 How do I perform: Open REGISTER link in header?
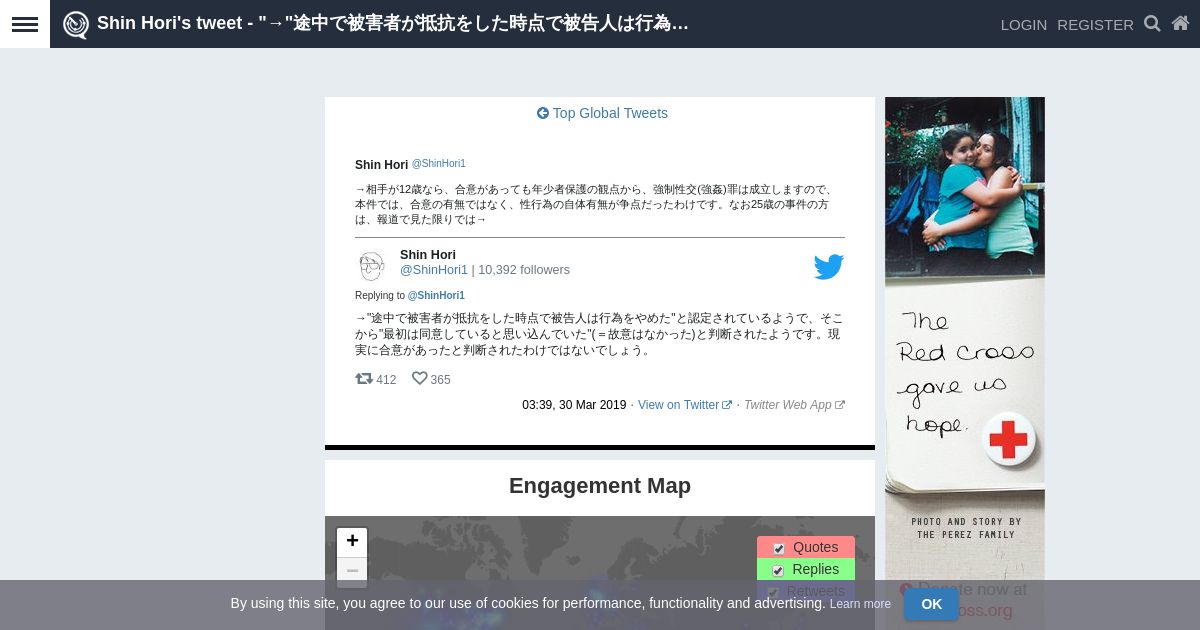(x=1095, y=24)
